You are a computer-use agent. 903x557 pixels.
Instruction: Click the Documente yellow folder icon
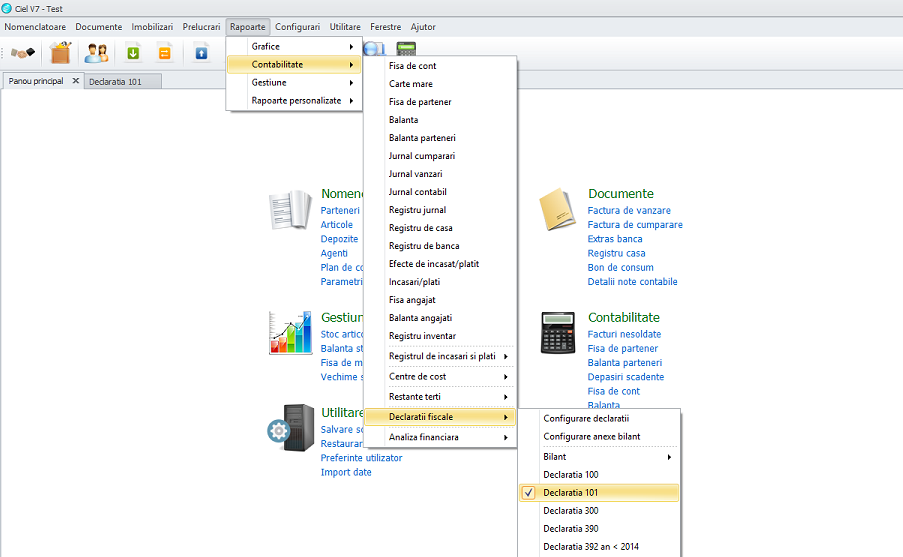point(557,209)
